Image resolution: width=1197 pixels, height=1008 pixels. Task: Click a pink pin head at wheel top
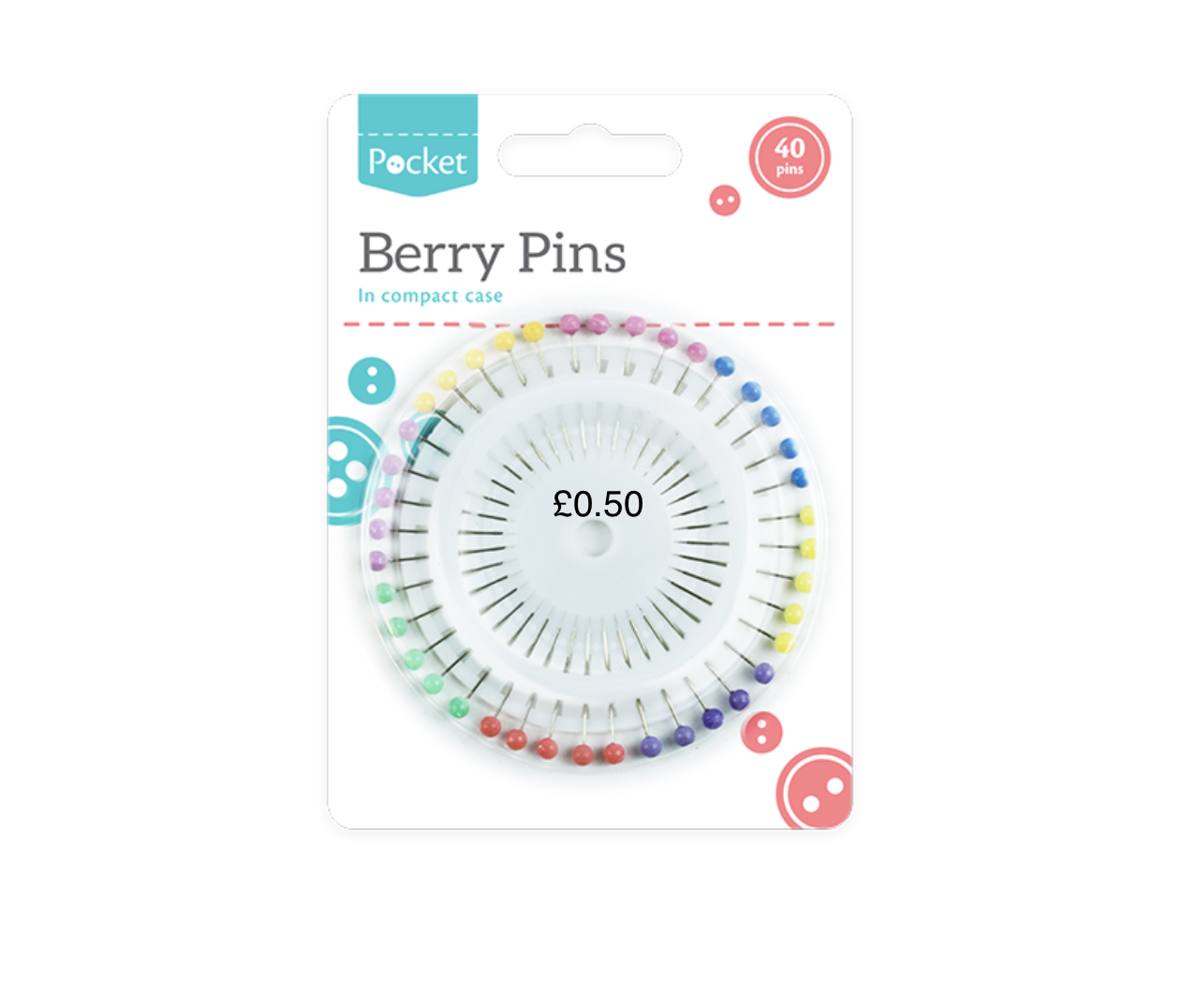(599, 324)
